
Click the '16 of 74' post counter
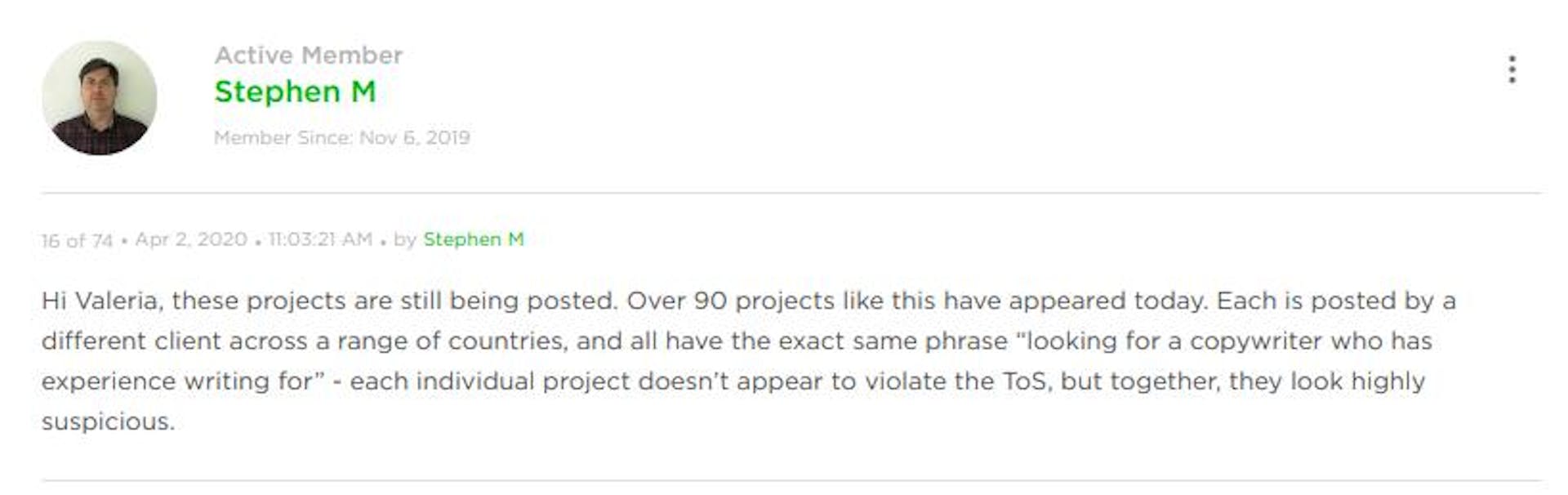[x=77, y=240]
